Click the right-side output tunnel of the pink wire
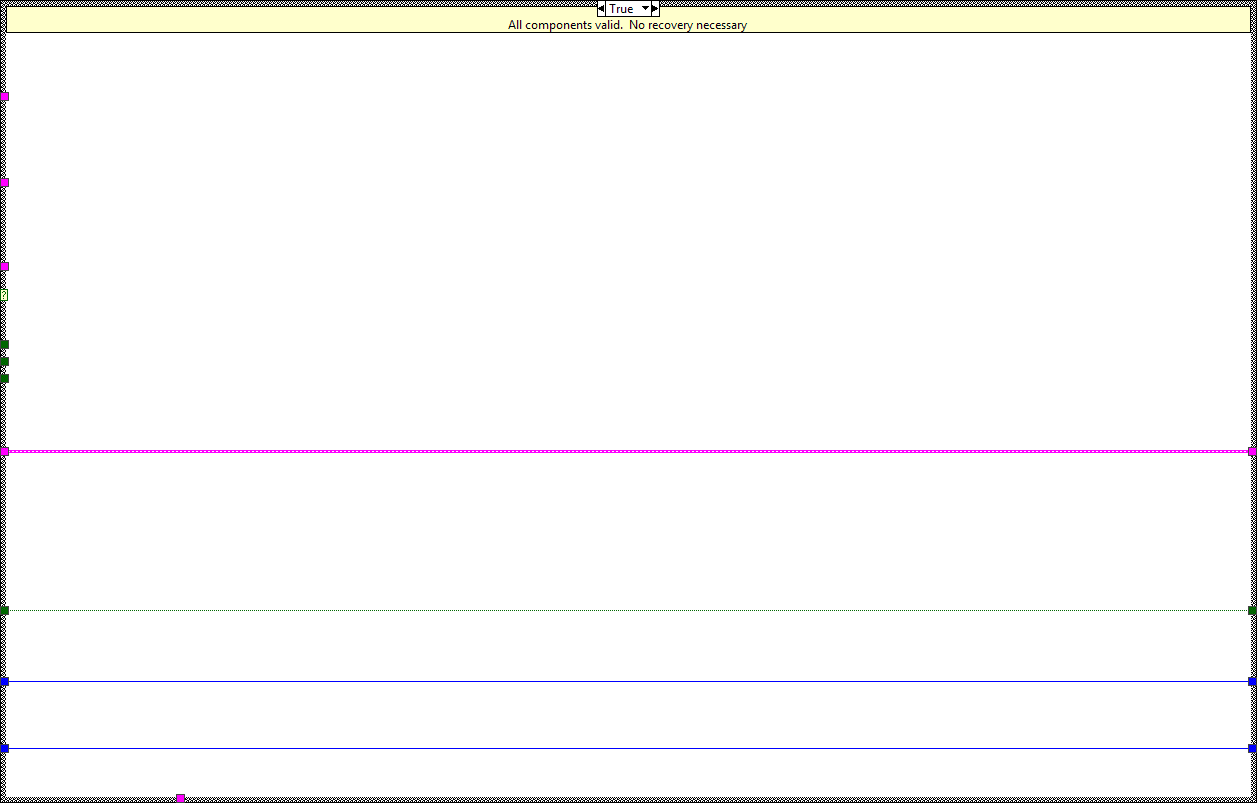This screenshot has height=803, width=1257. coord(1251,452)
